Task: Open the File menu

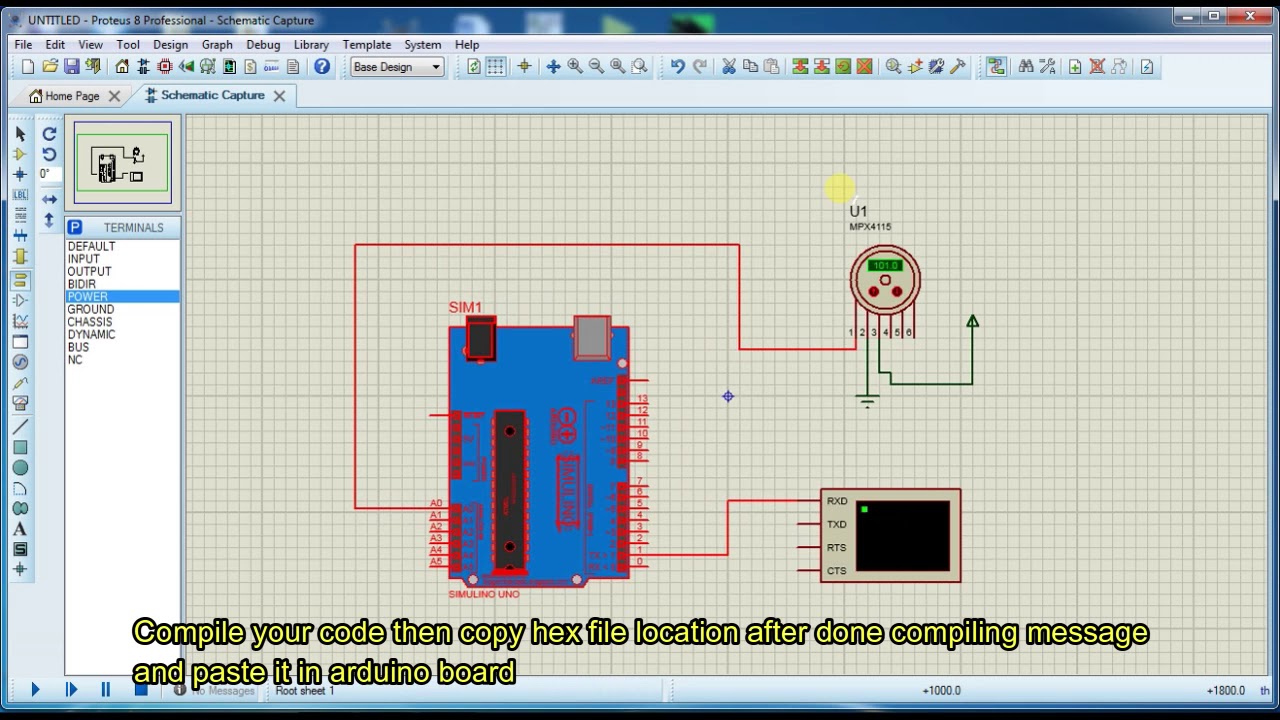Action: (x=23, y=44)
